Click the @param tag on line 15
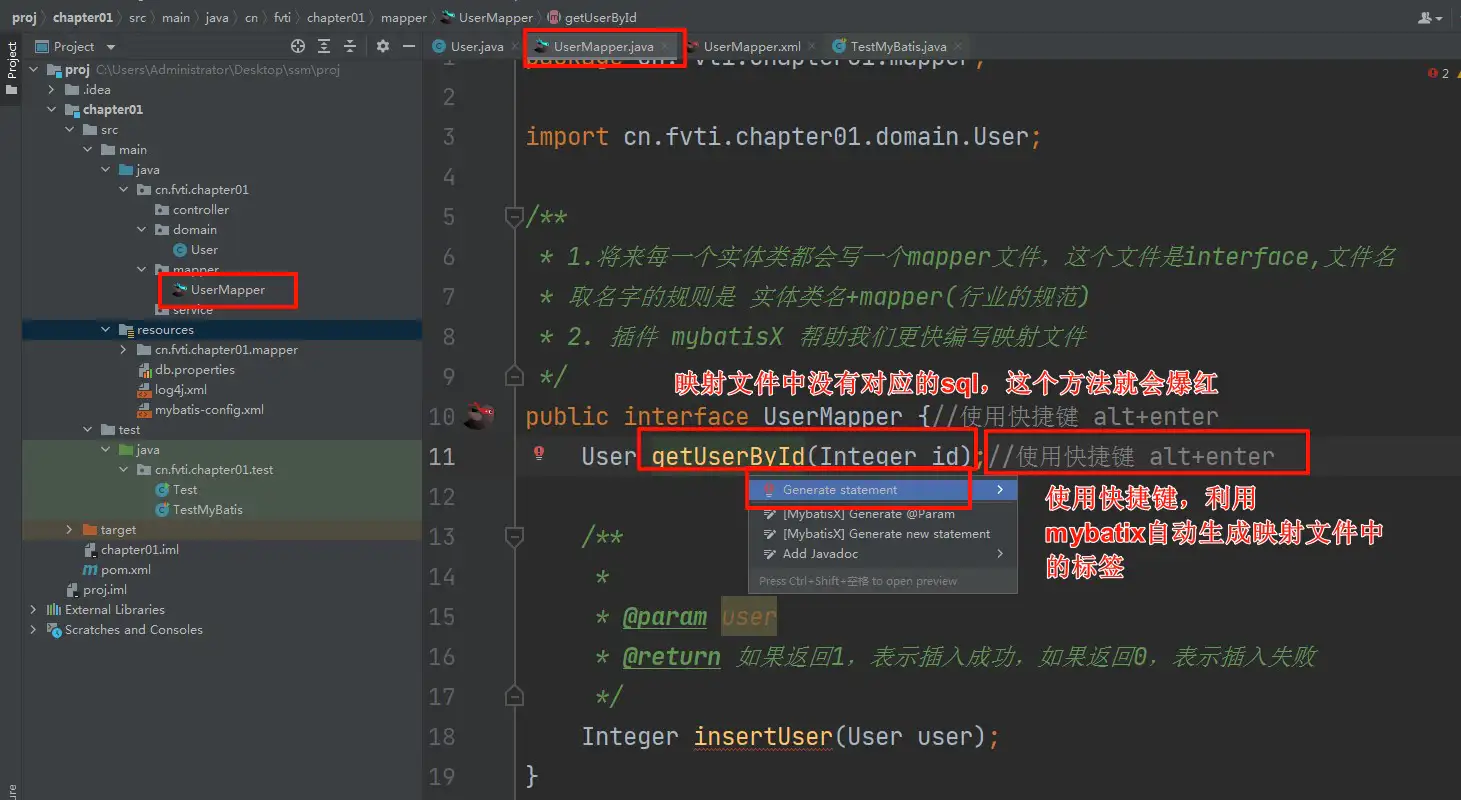The width and height of the screenshot is (1461, 800). (665, 617)
